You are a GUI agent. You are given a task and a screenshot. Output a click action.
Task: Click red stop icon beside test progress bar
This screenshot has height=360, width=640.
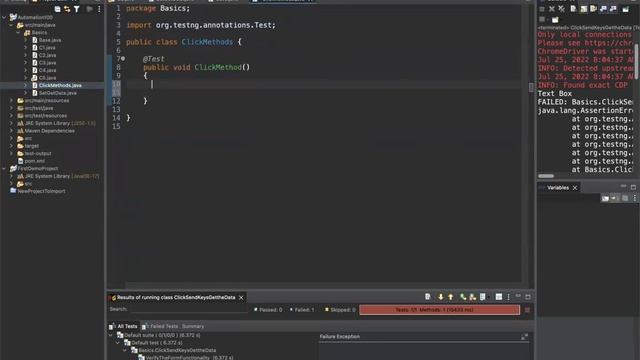pos(527,310)
